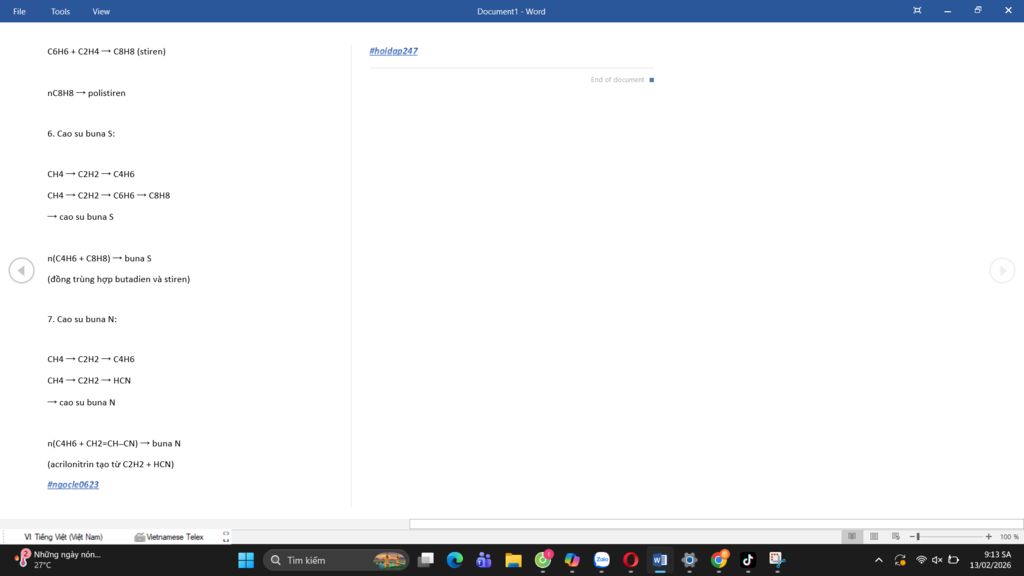Open the #hoidap247 hyperlink
The image size is (1024, 576).
[393, 51]
